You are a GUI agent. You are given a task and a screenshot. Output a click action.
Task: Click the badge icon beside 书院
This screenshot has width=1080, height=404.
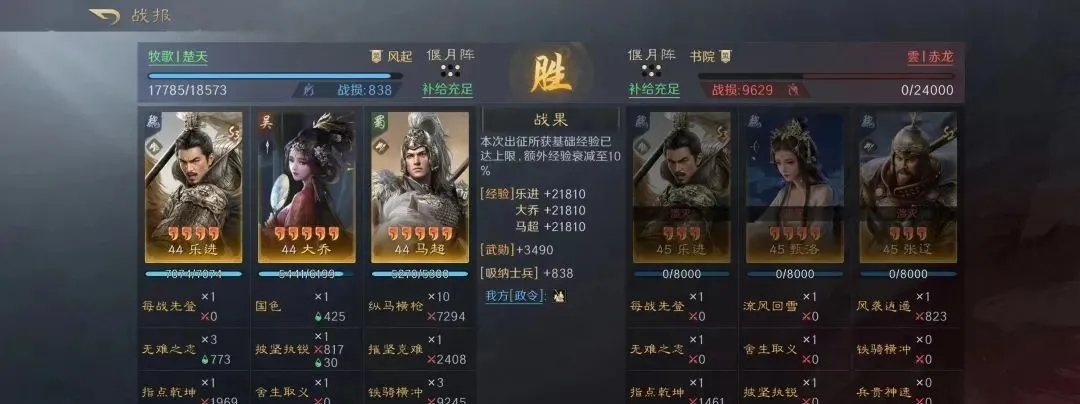point(725,56)
